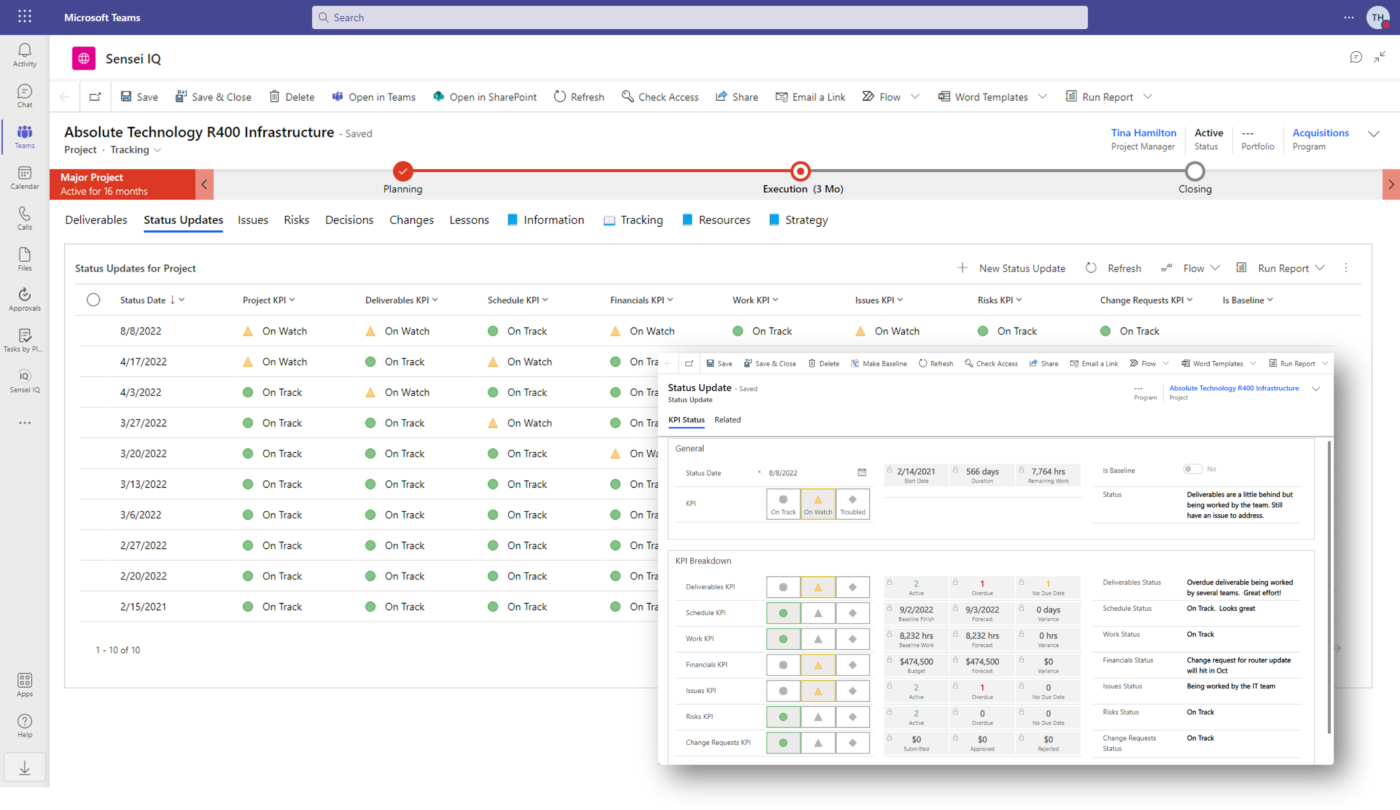
Task: Open the Tasks by Planner app
Action: 24,341
